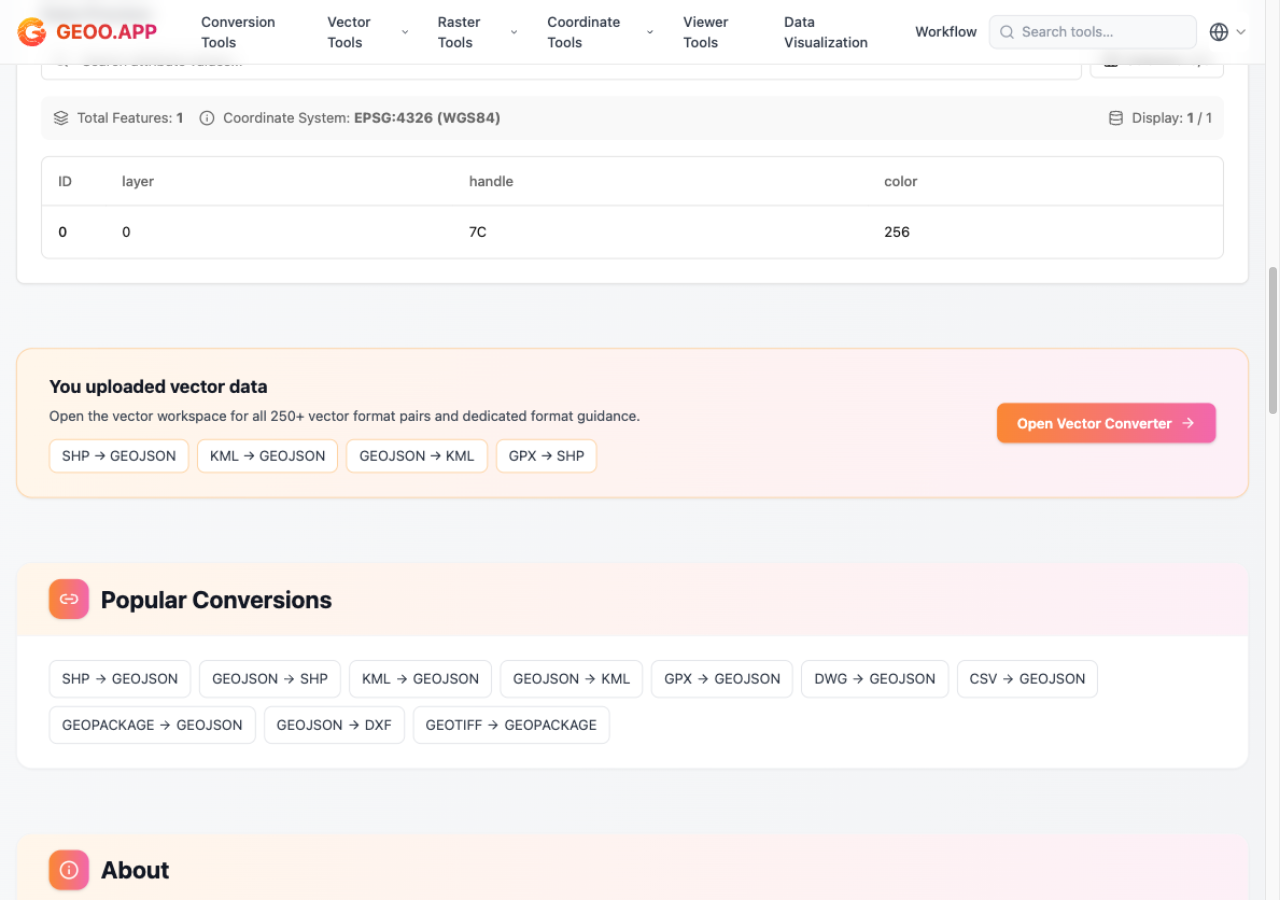
Task: Click the search magnifier icon in header
Action: tap(1007, 32)
